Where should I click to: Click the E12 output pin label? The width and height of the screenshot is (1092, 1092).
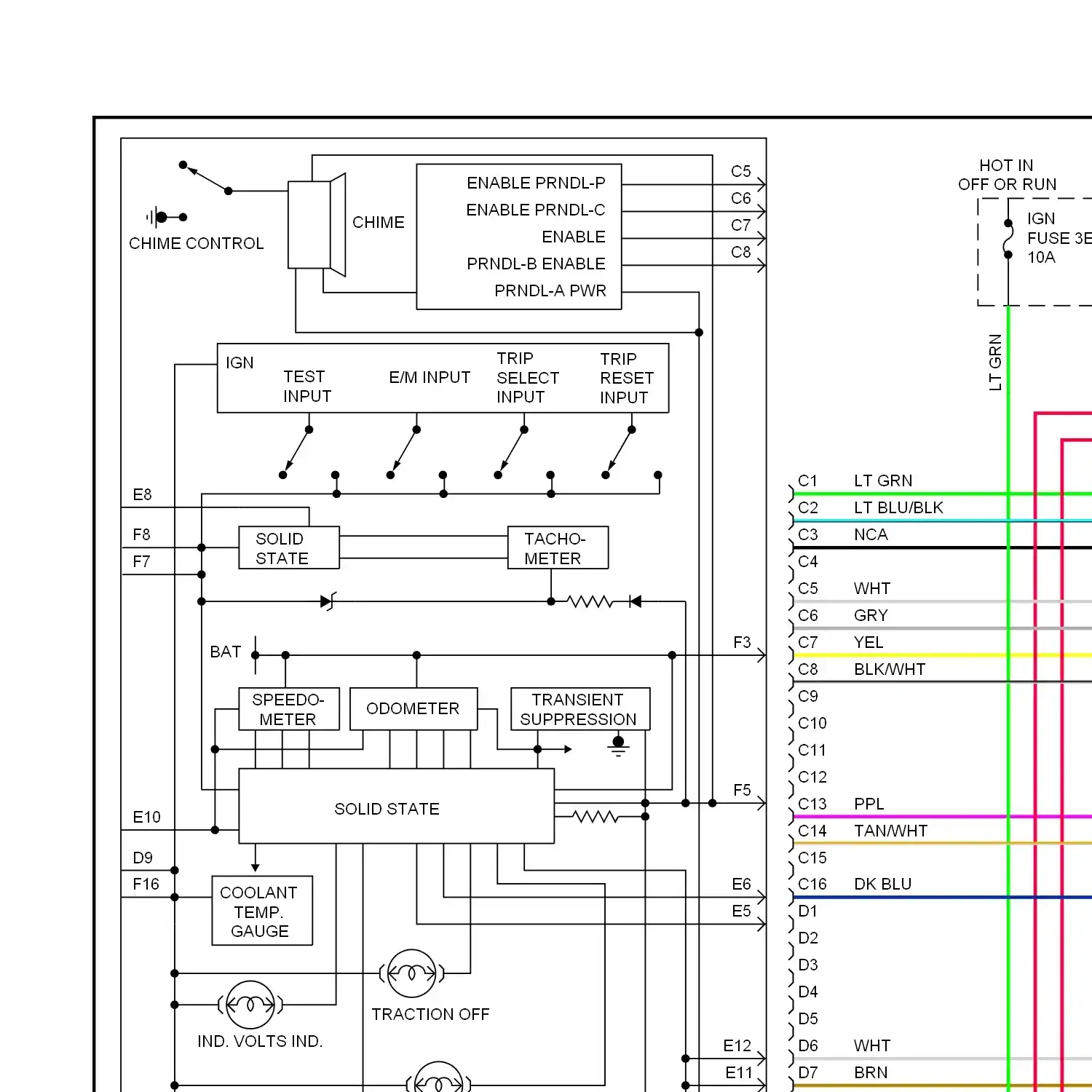tap(737, 1045)
